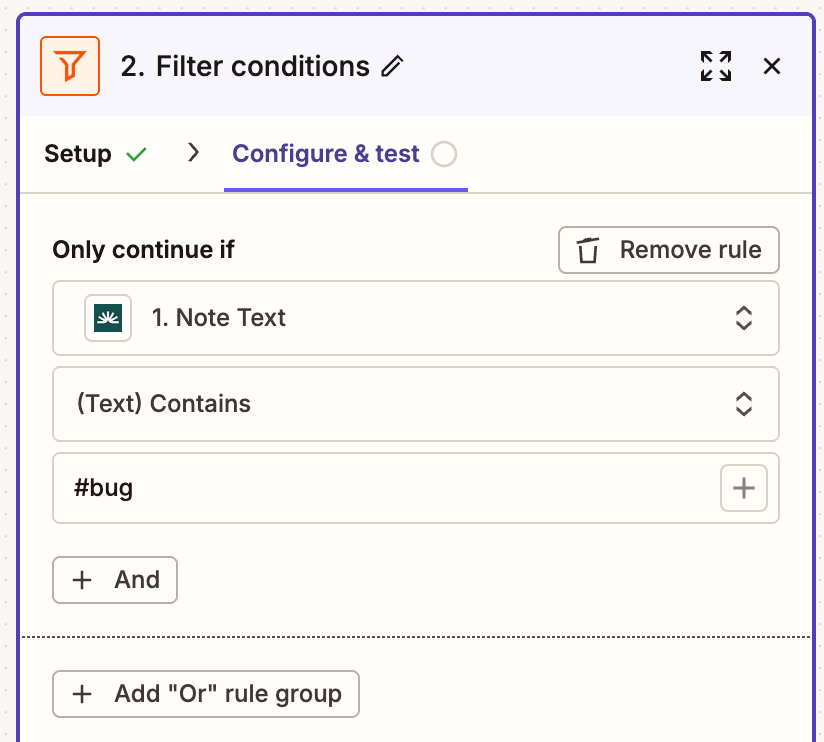Close the Filter conditions panel
The image size is (824, 742).
(771, 66)
